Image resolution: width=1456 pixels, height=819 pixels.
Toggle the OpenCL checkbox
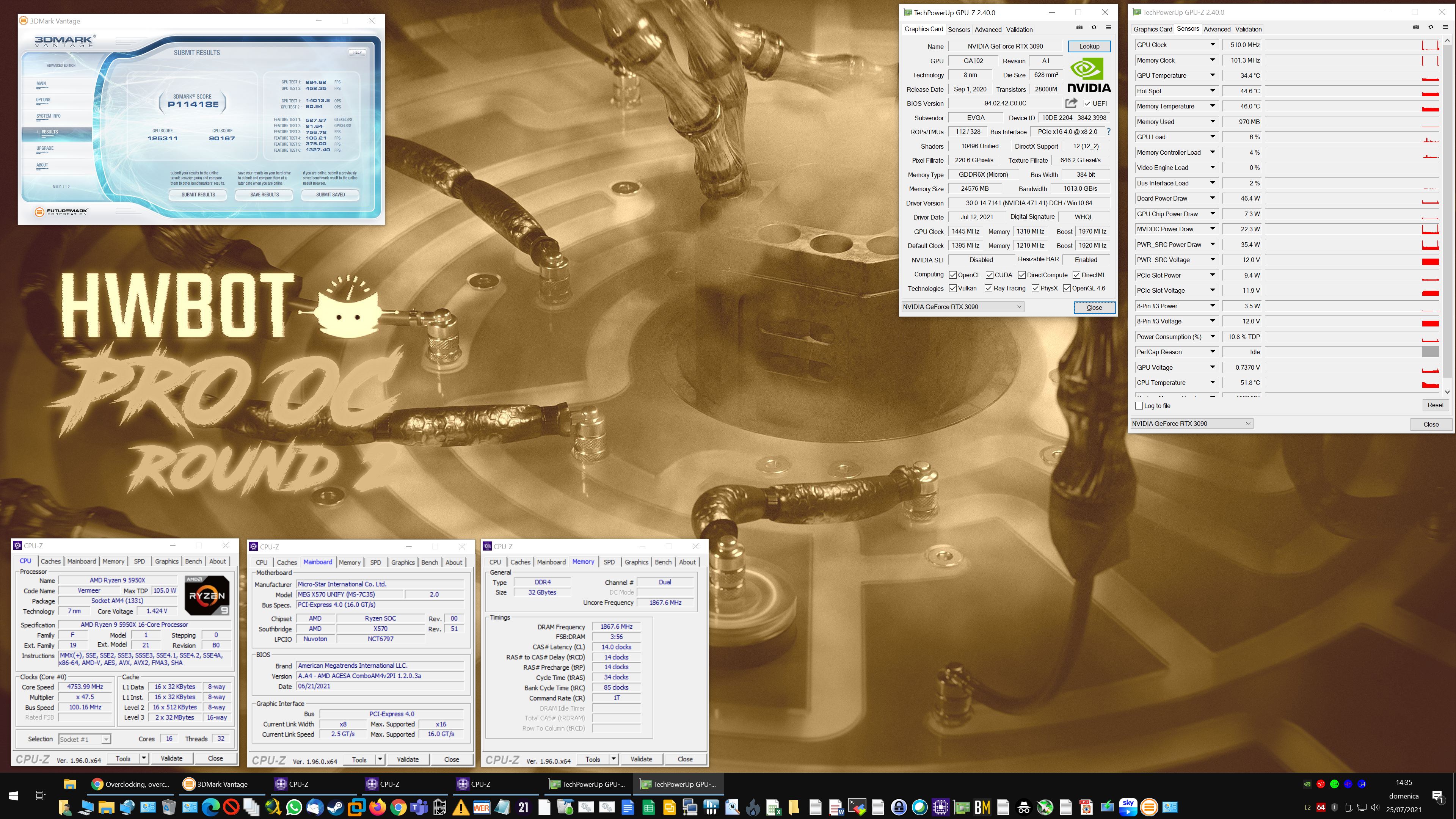point(953,275)
